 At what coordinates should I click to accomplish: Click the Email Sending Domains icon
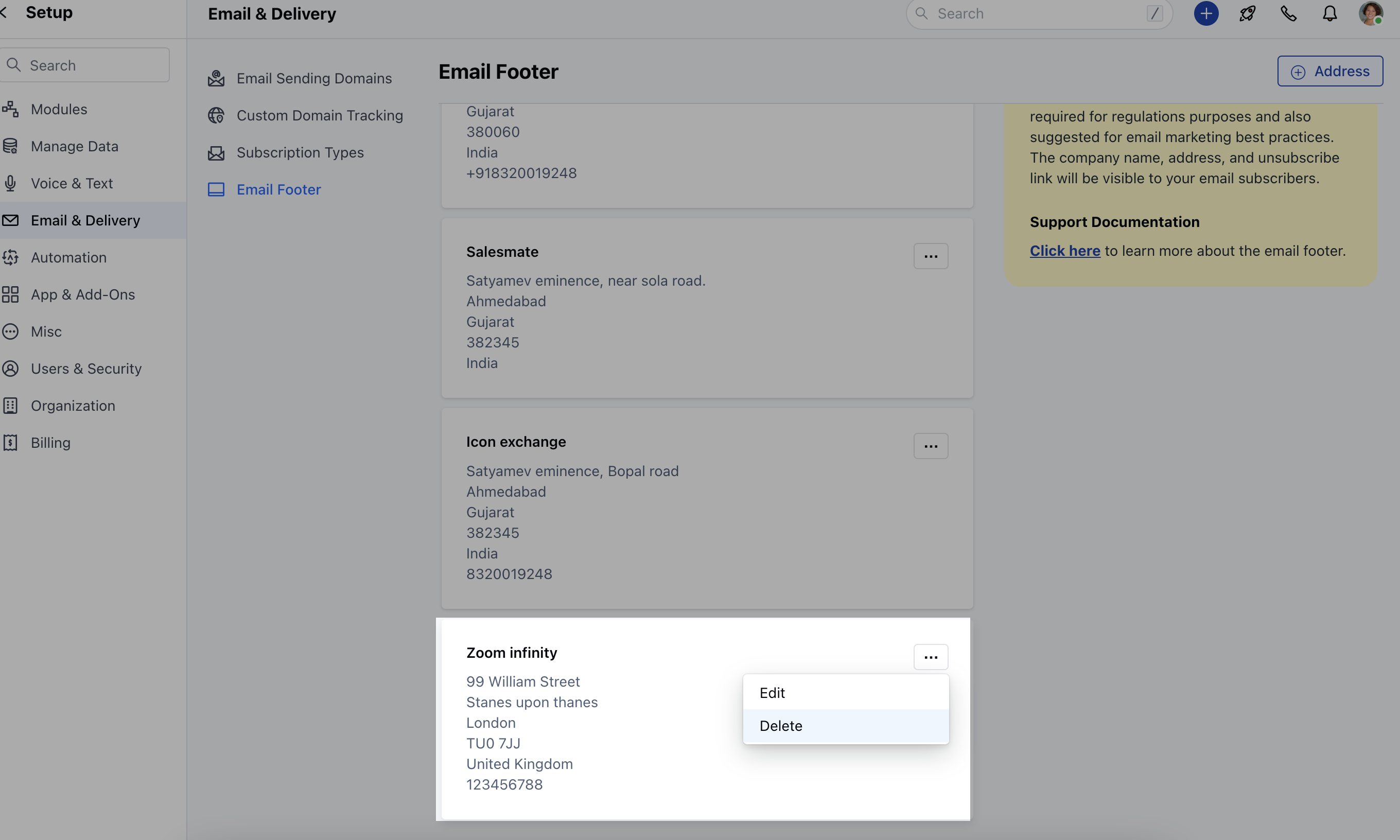(x=216, y=78)
